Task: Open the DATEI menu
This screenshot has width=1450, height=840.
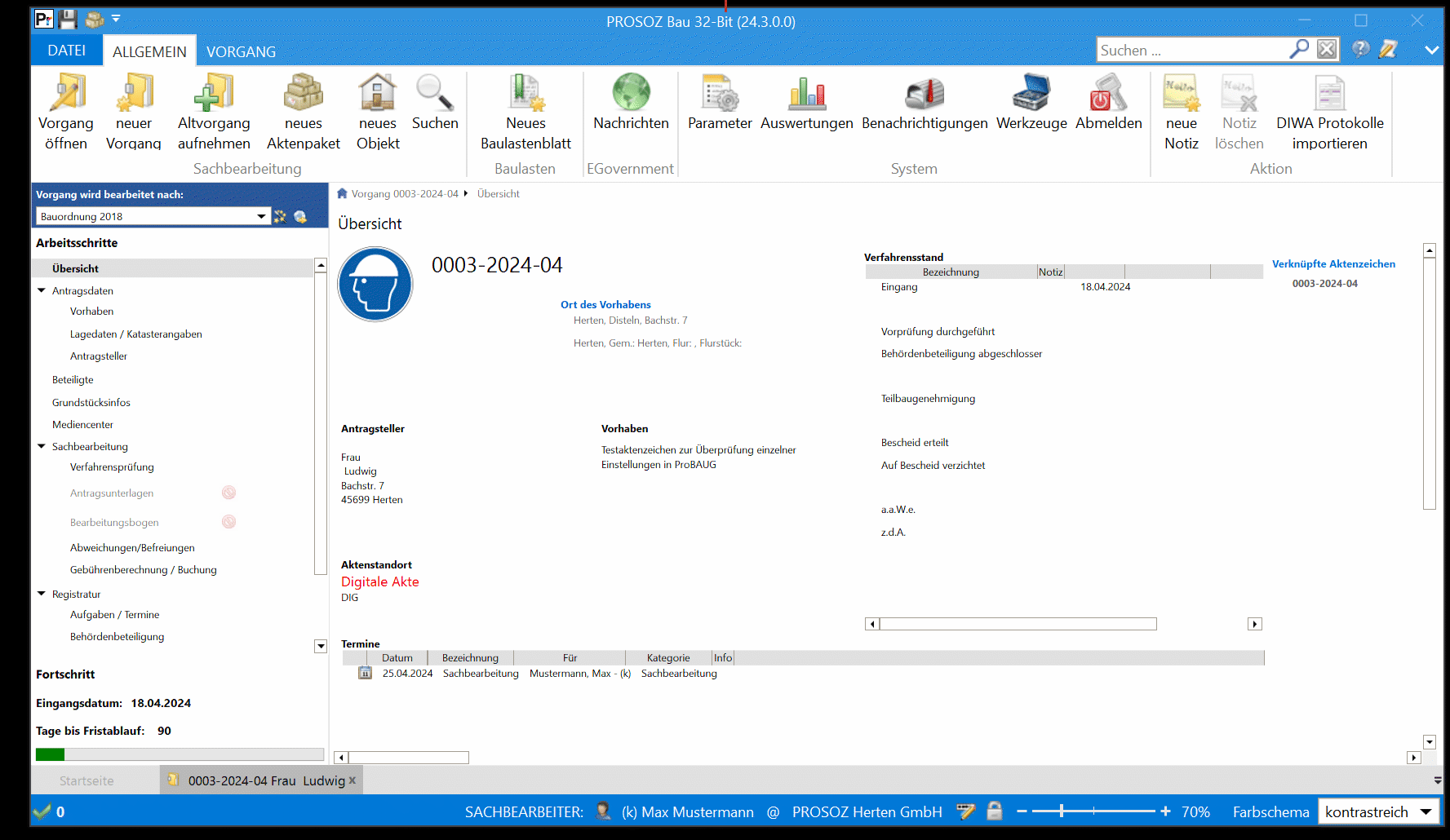Action: [x=66, y=51]
